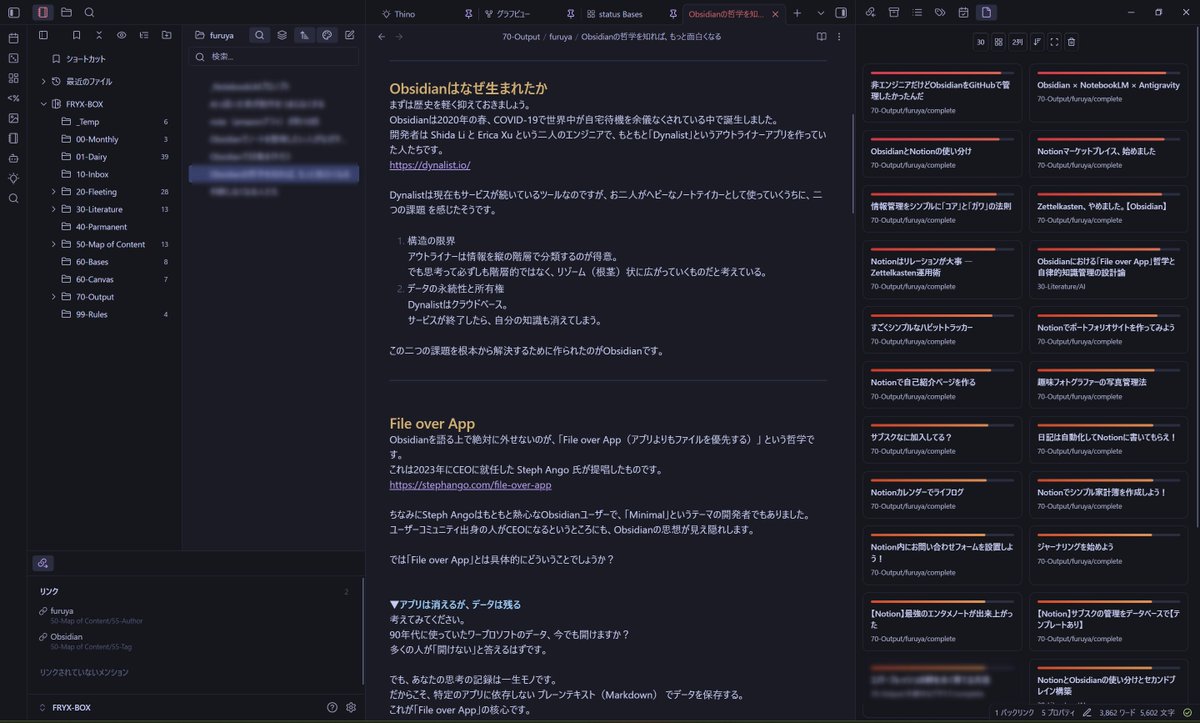
Task: Switch to the status Bases tab
Action: (x=620, y=14)
